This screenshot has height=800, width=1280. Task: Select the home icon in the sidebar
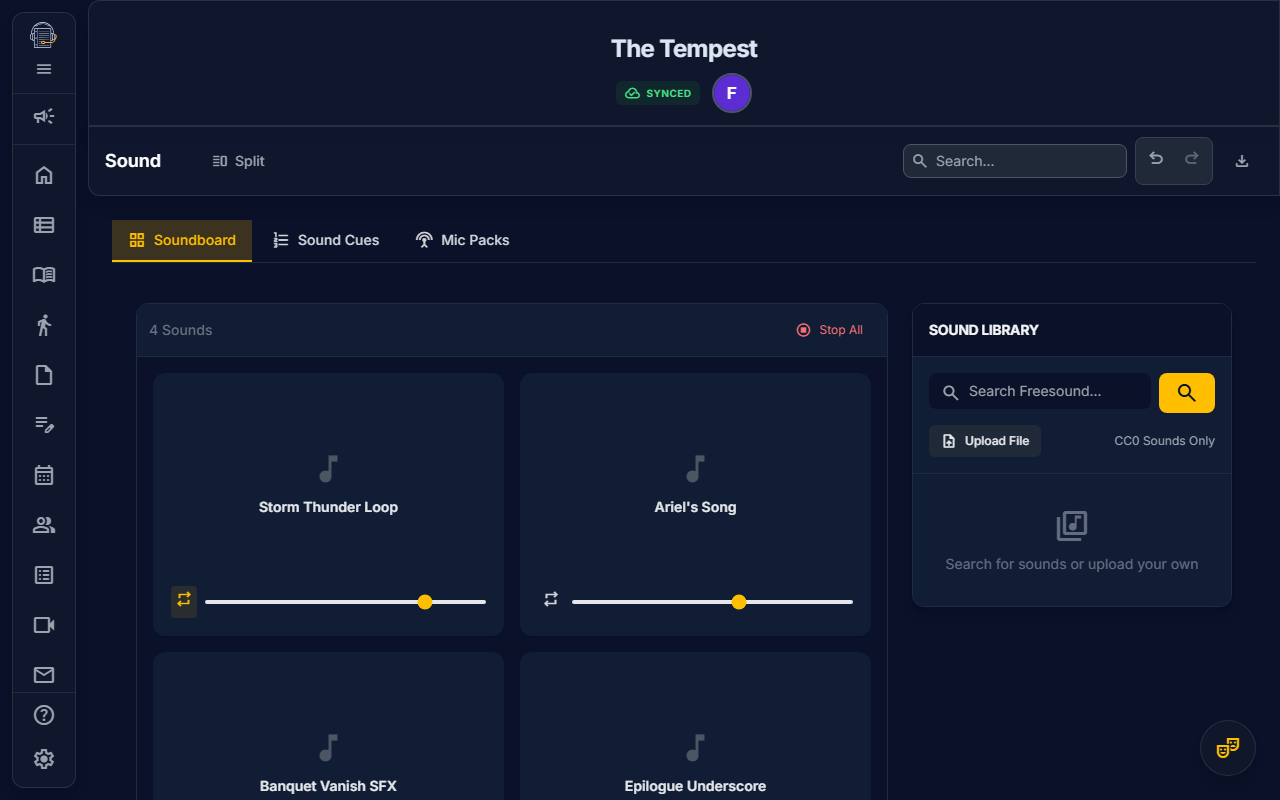click(x=44, y=174)
